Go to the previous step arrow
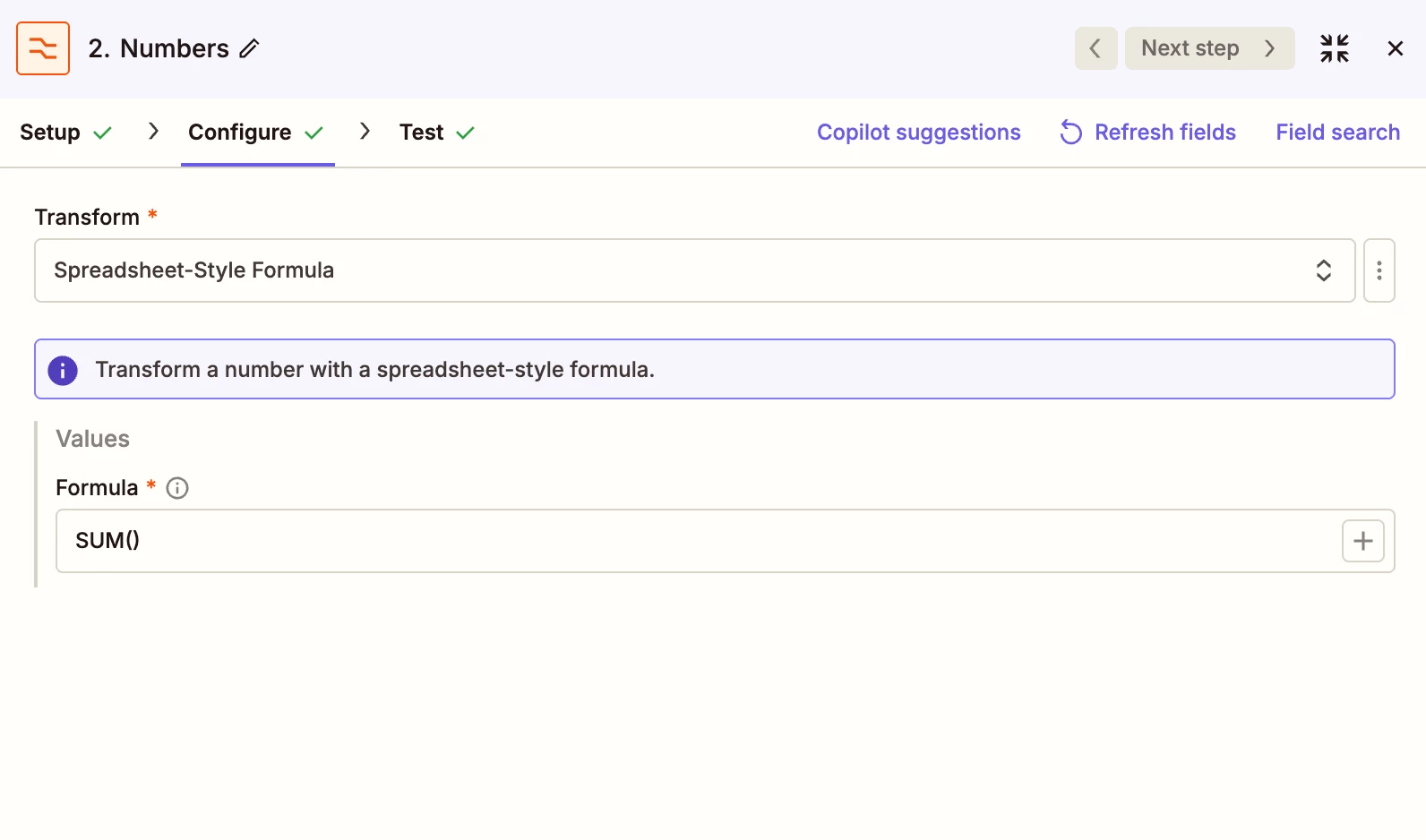The image size is (1426, 840). pyautogui.click(x=1095, y=48)
